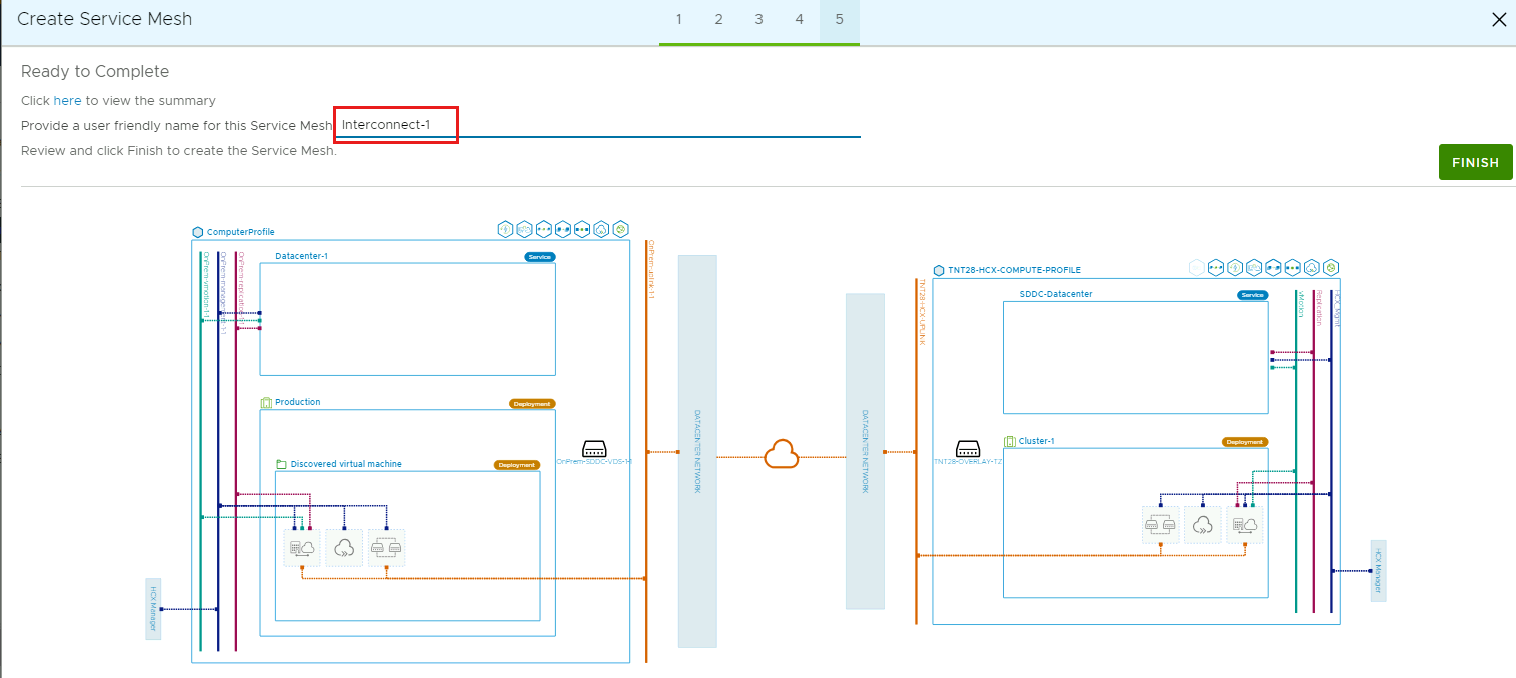Click the greyed-out first hexagon above TNT28-HCX-COMPUTE-PROFILE
The width and height of the screenshot is (1516, 678).
[x=1197, y=267]
